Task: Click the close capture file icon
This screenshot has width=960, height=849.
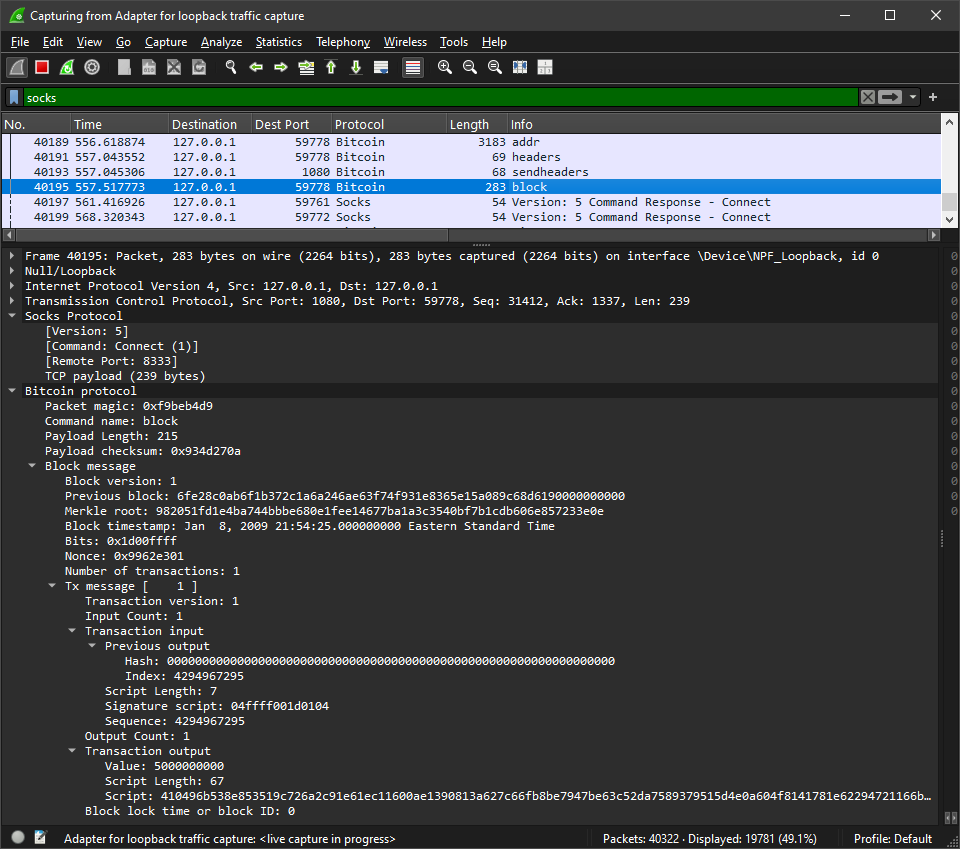Action: [174, 67]
